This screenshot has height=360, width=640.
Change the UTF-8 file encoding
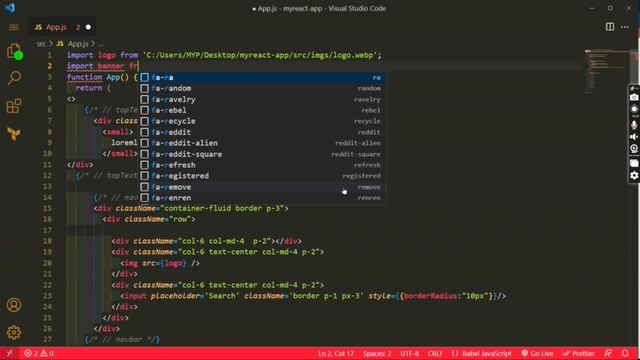point(409,353)
